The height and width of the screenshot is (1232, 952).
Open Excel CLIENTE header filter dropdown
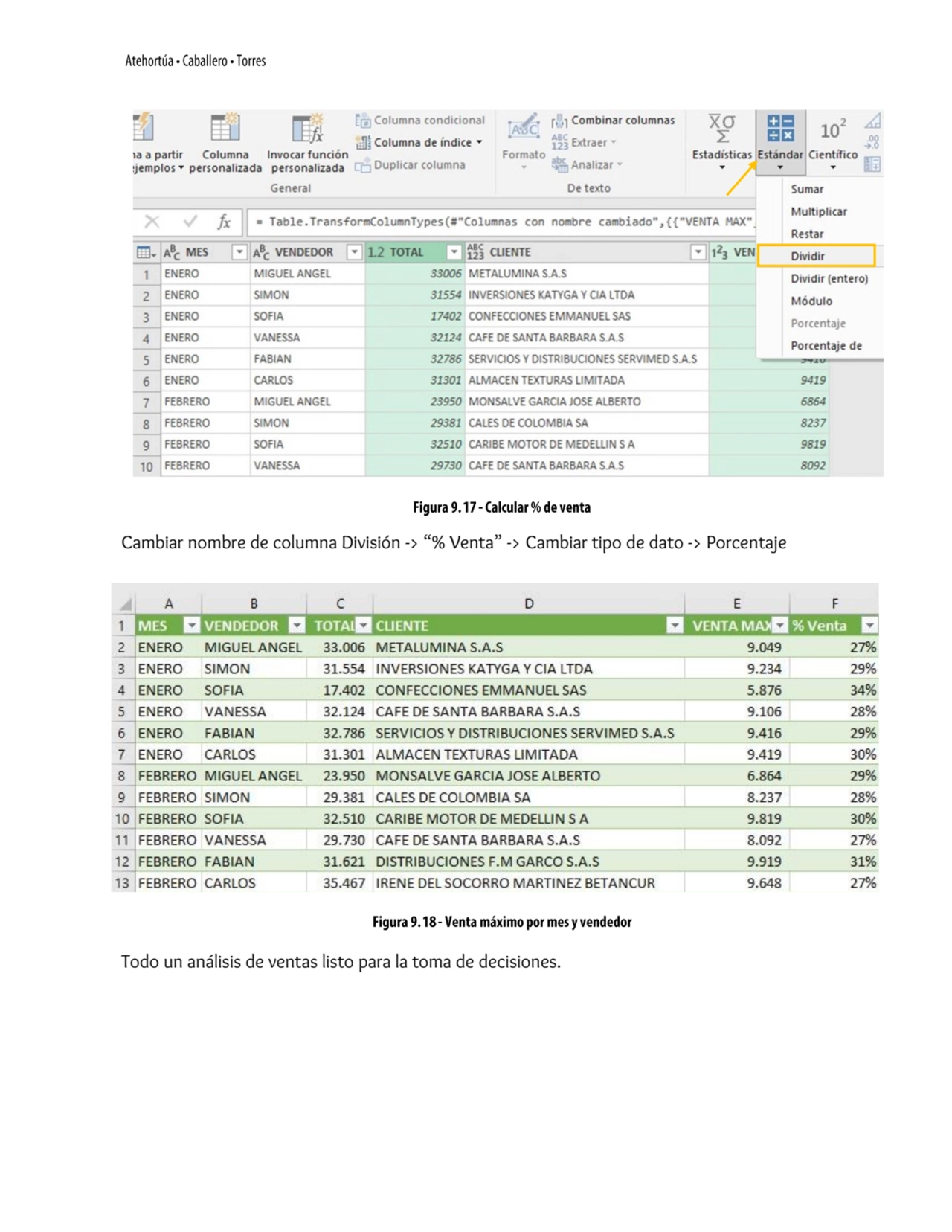675,626
